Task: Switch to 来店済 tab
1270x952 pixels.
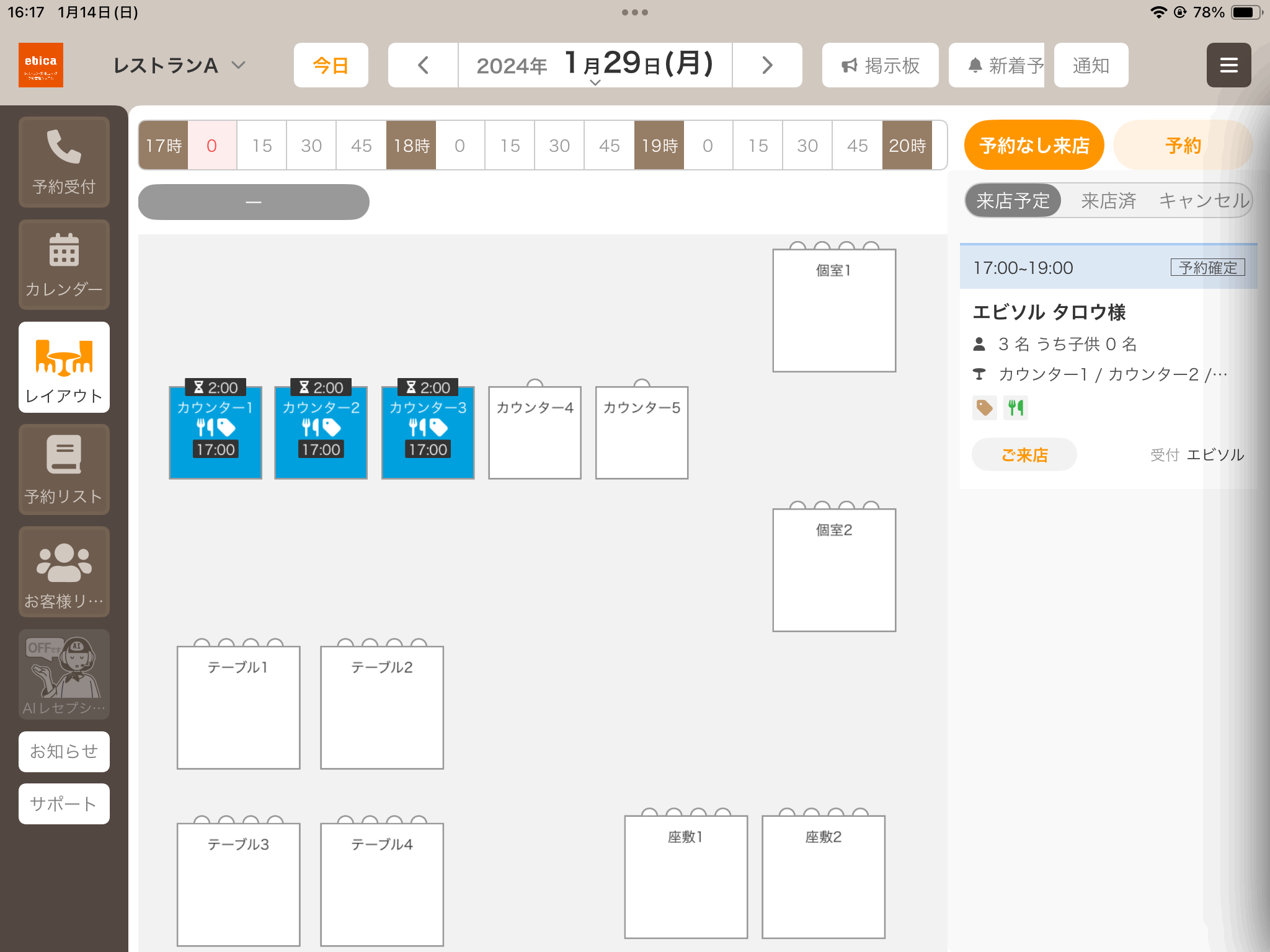Action: pos(1108,200)
